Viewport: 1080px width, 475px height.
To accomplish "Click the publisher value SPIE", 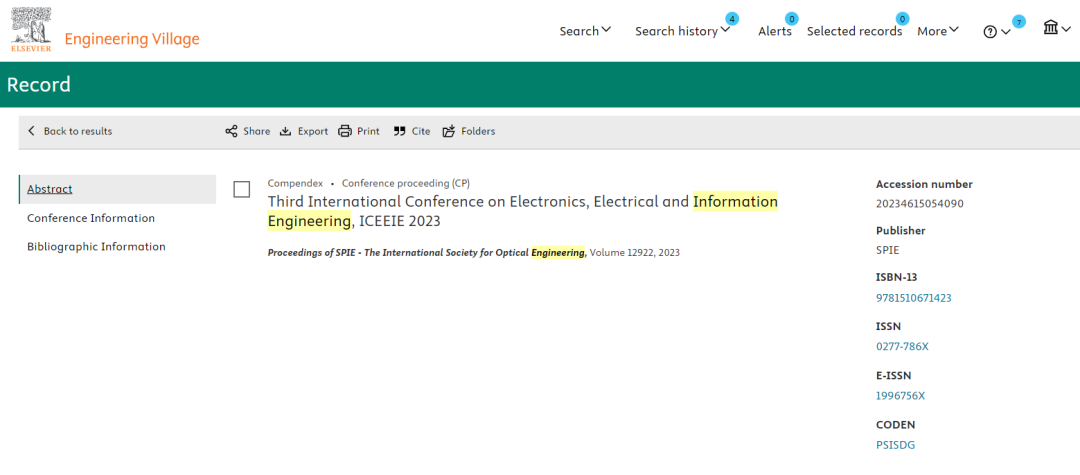I will (x=888, y=250).
